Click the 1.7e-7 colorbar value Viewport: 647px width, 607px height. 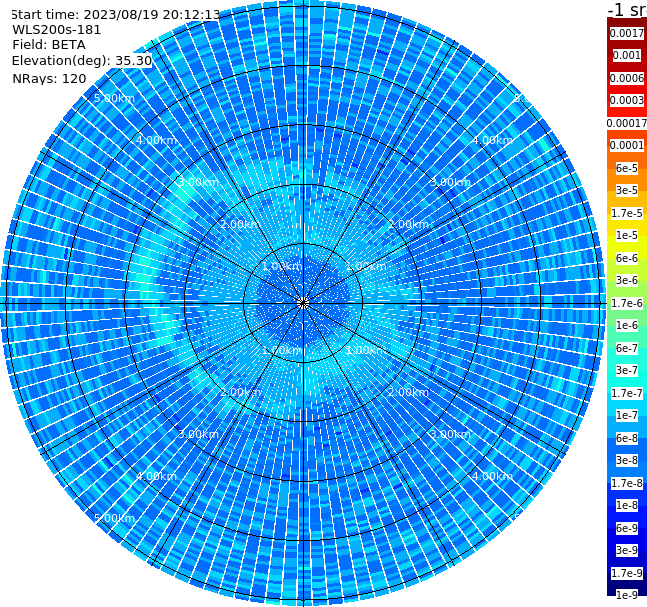tap(627, 393)
